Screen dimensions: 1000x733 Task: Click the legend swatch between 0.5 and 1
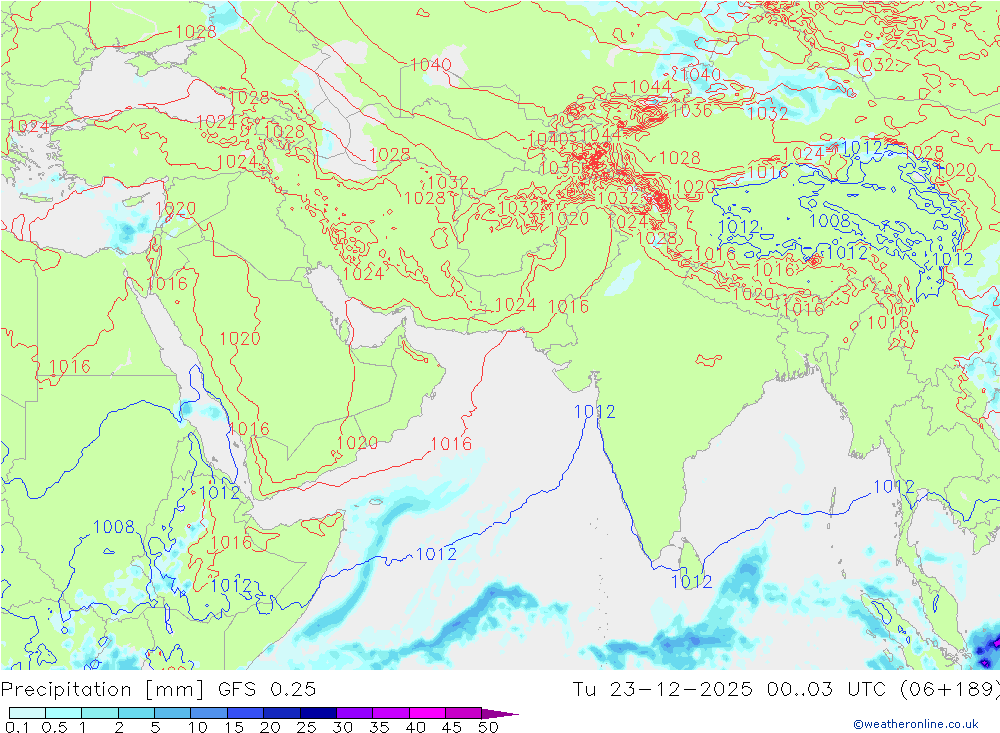click(63, 713)
